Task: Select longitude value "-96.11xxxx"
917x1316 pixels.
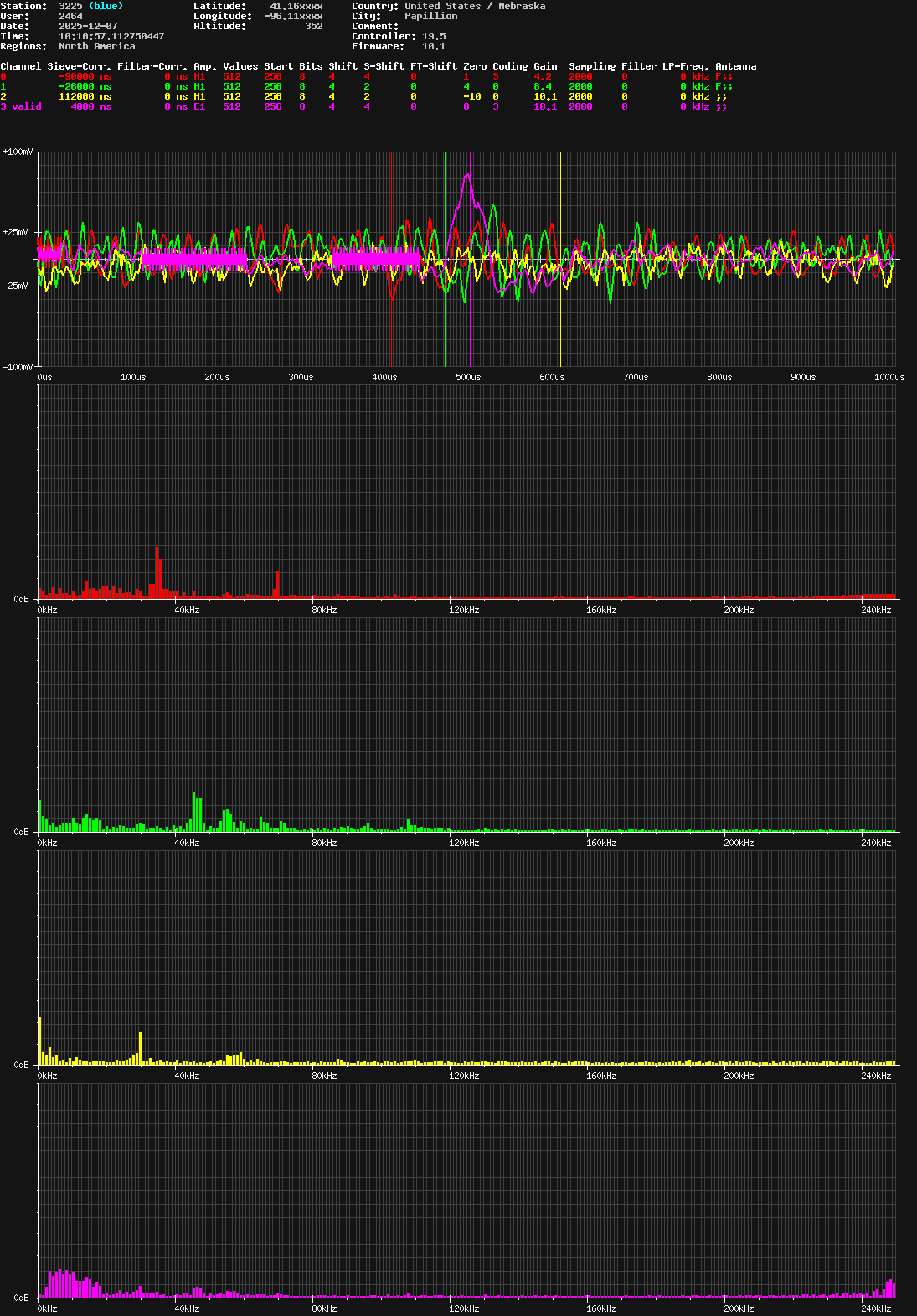Action: pos(293,16)
